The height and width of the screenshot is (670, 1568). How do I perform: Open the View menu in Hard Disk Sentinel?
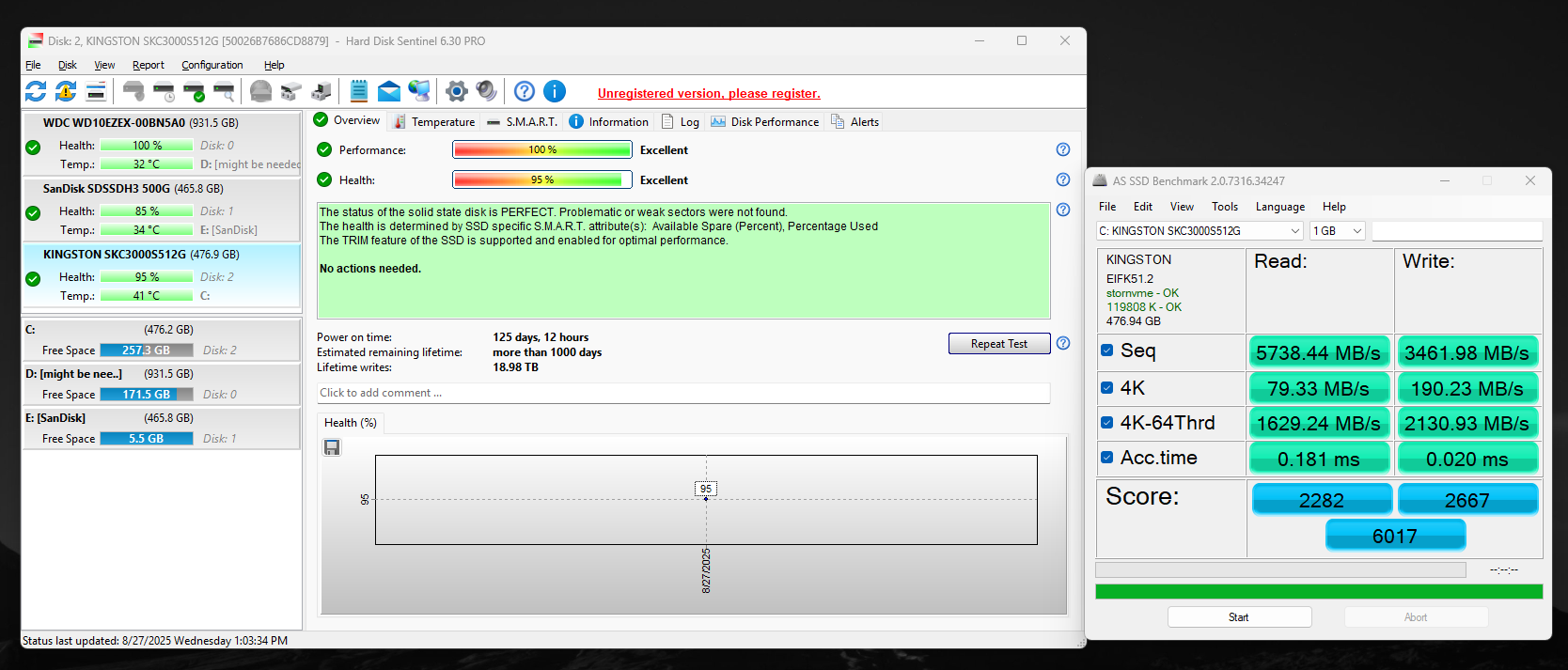[x=104, y=65]
